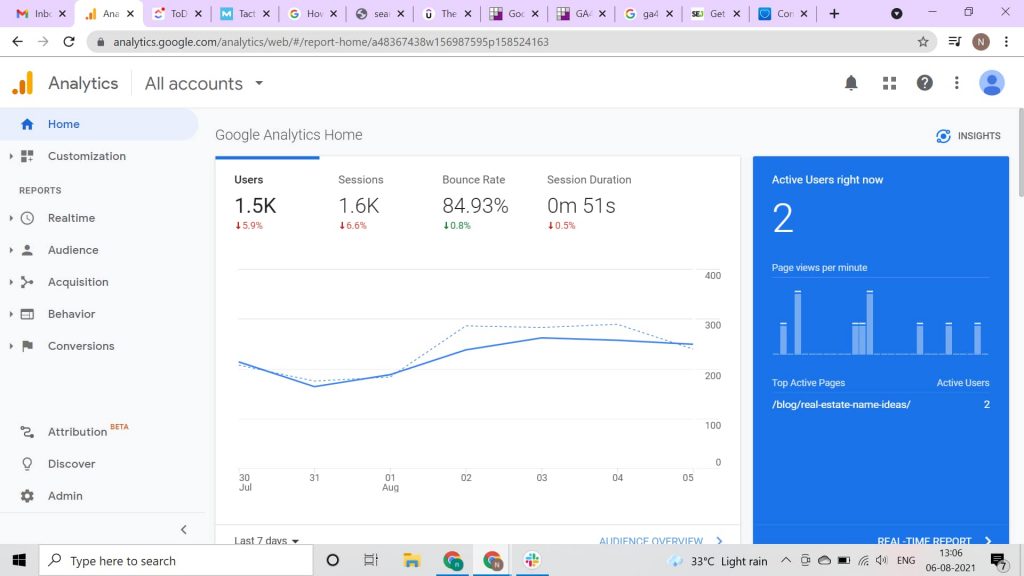The image size is (1024, 576).
Task: Click the Active Users right now count 2
Action: pos(782,218)
